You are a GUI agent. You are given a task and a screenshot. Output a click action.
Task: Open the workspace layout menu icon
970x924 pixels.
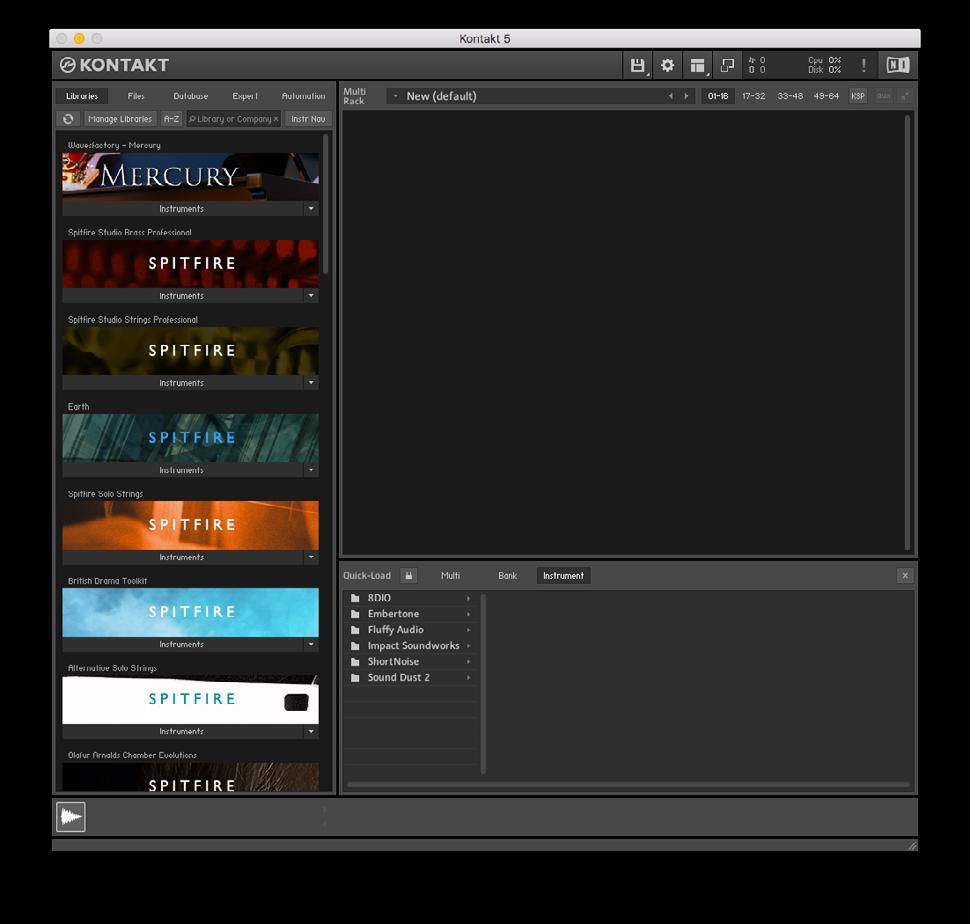coord(698,65)
